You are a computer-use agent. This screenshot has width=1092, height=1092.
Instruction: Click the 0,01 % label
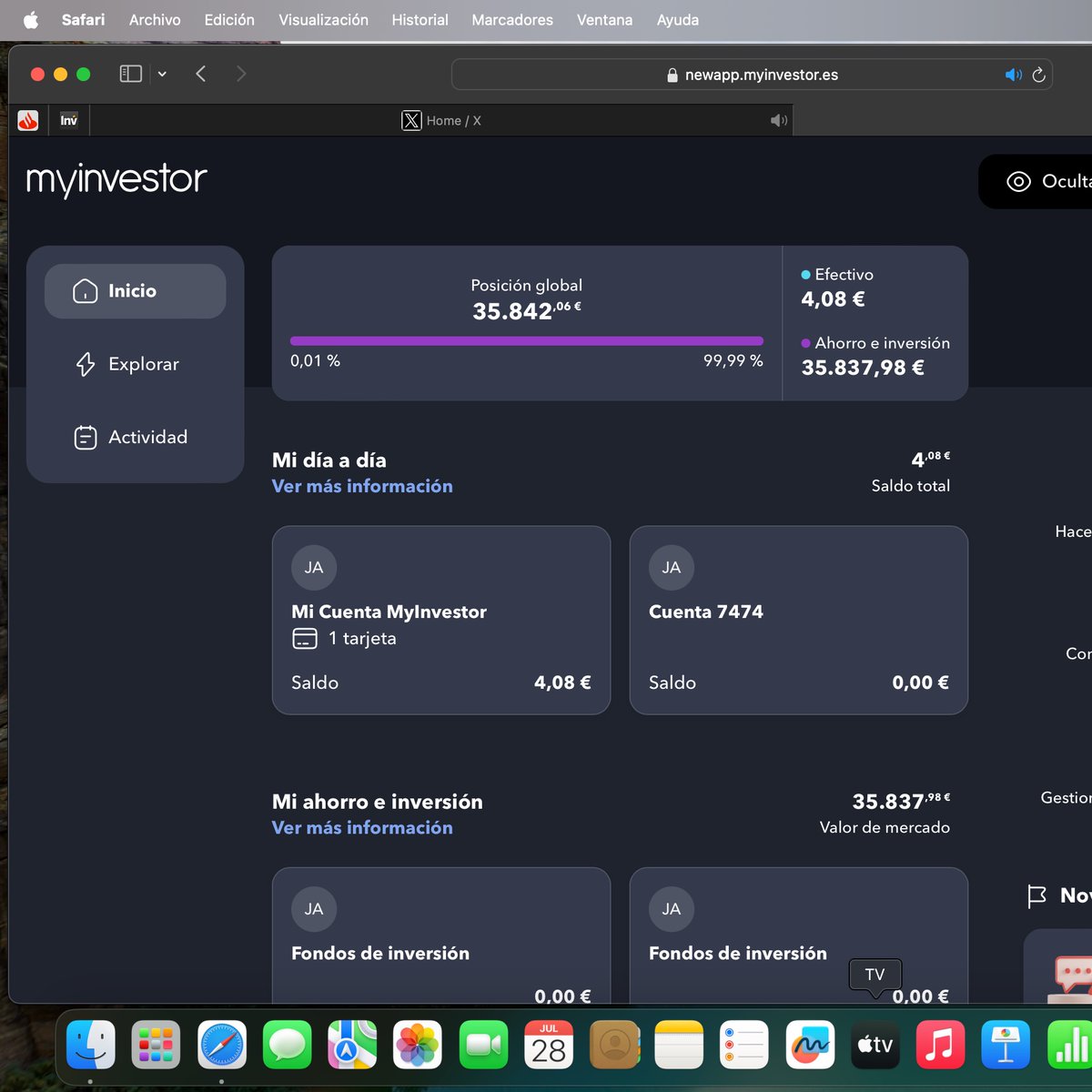click(x=315, y=361)
